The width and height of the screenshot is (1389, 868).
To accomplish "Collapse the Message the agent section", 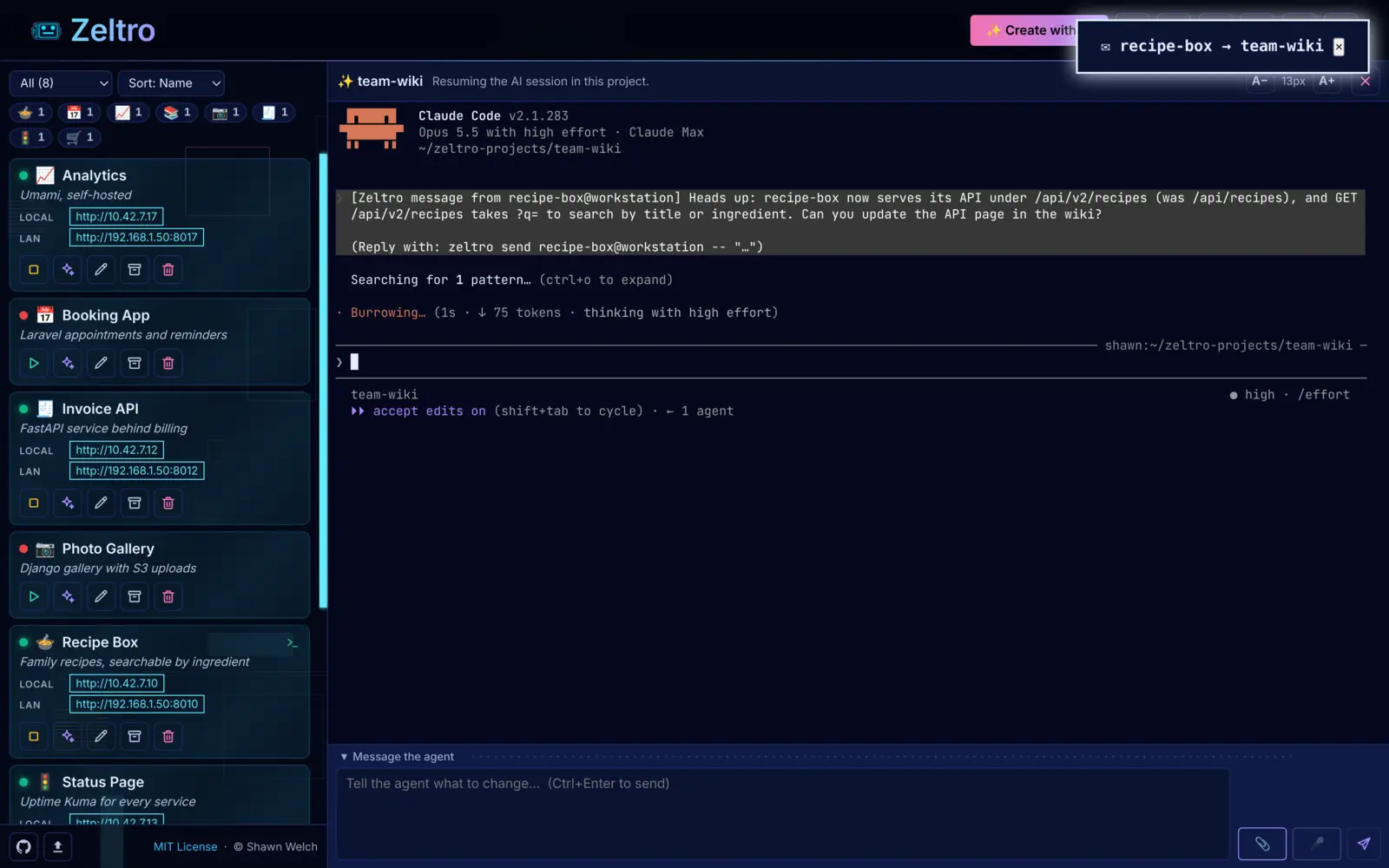I will 398,757.
